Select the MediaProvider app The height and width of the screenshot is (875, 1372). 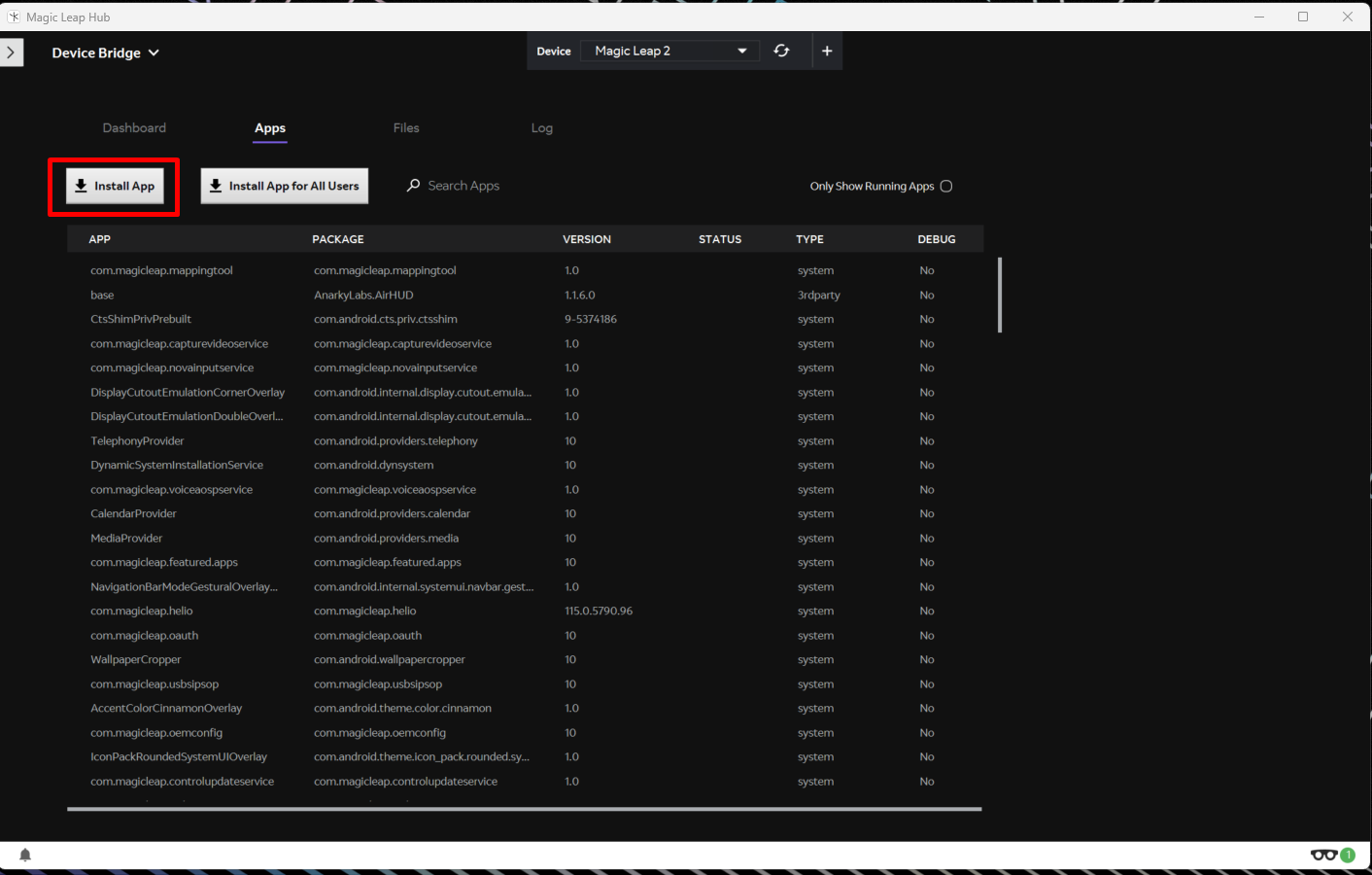[x=126, y=538]
